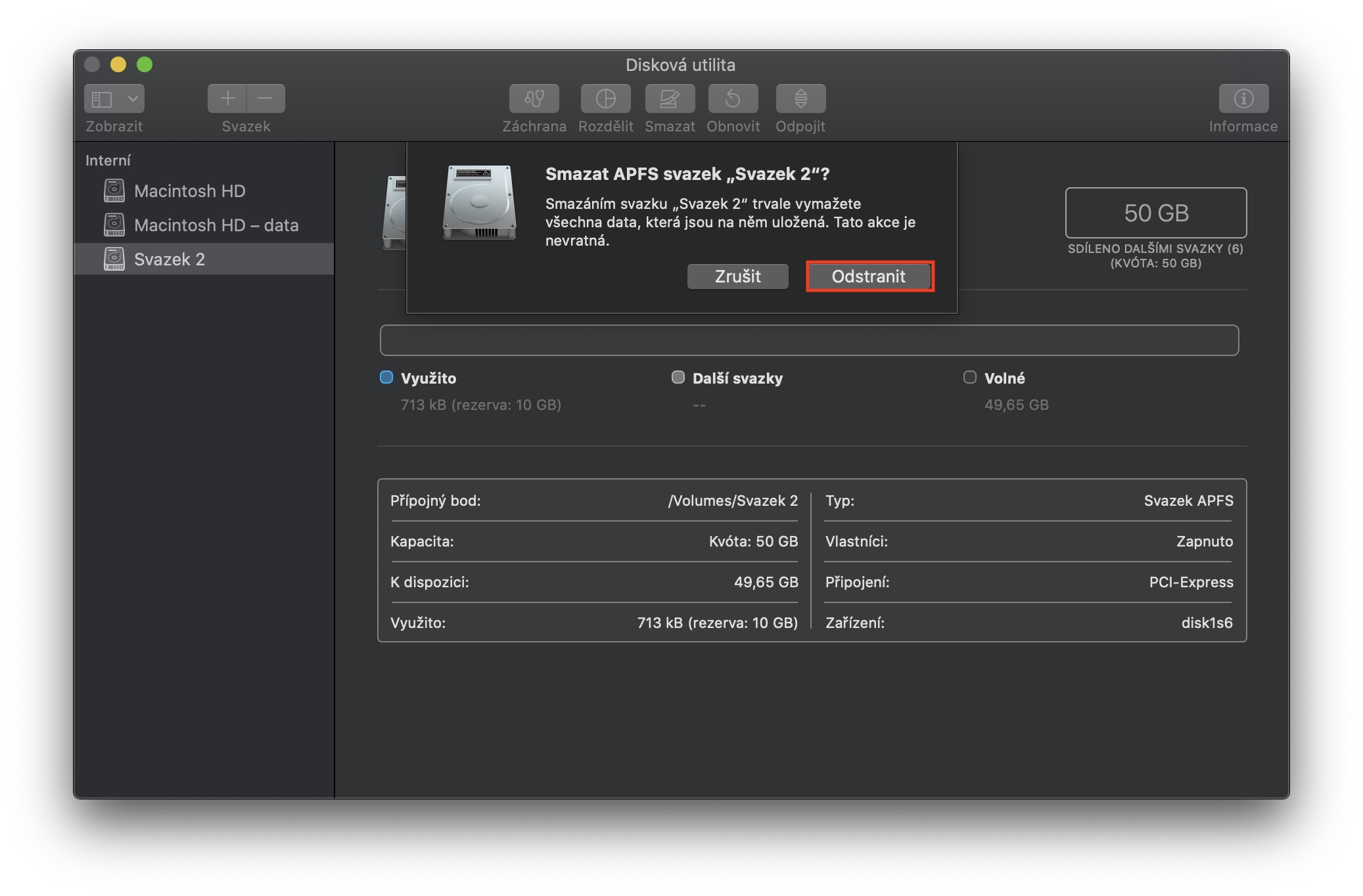Click the 50 GB capacity box

click(x=1155, y=213)
